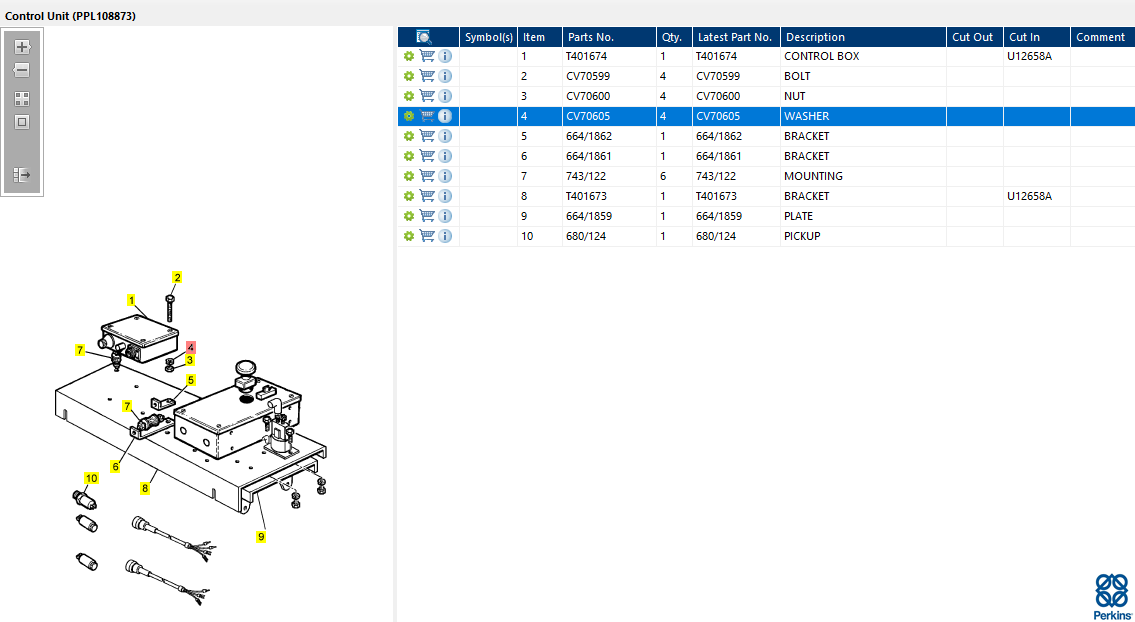Screen dimensions: 1135x622
Task: Open info icon for PLATE row
Action: 445,216
